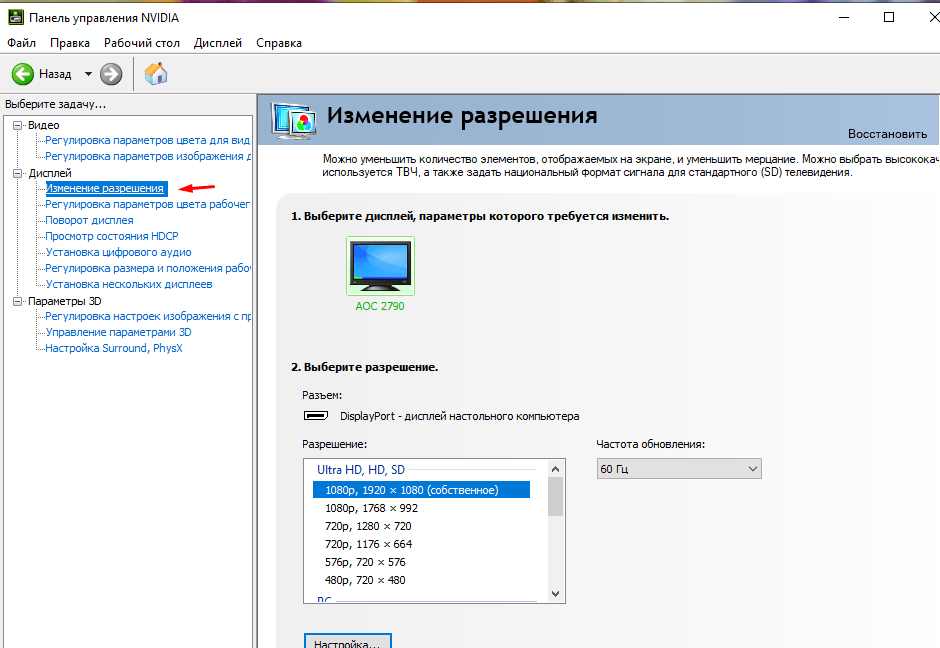940x648 pixels.
Task: Open Управление параметрами 3D tree item
Action: [118, 332]
